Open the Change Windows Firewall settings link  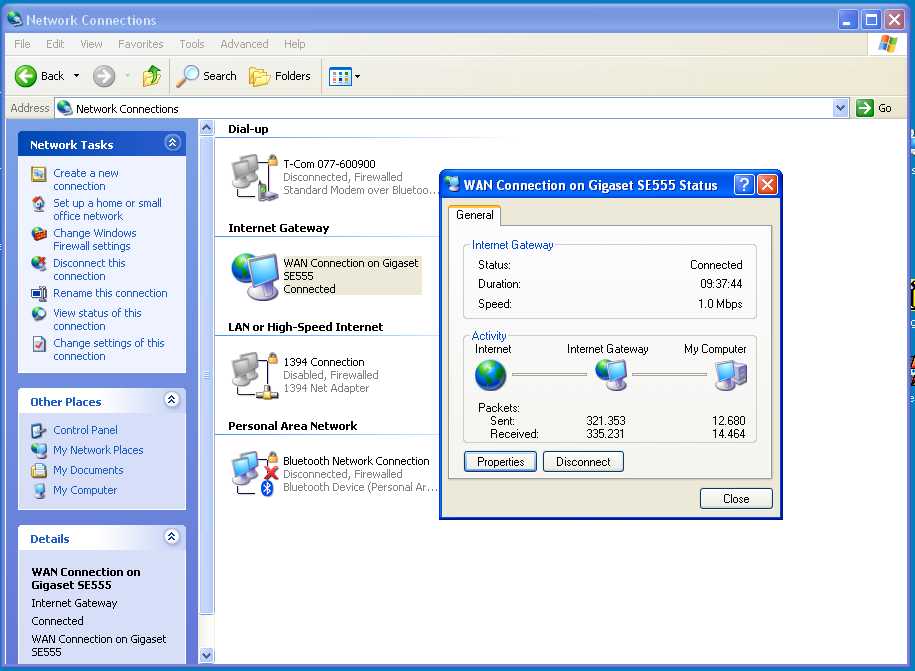click(x=93, y=239)
